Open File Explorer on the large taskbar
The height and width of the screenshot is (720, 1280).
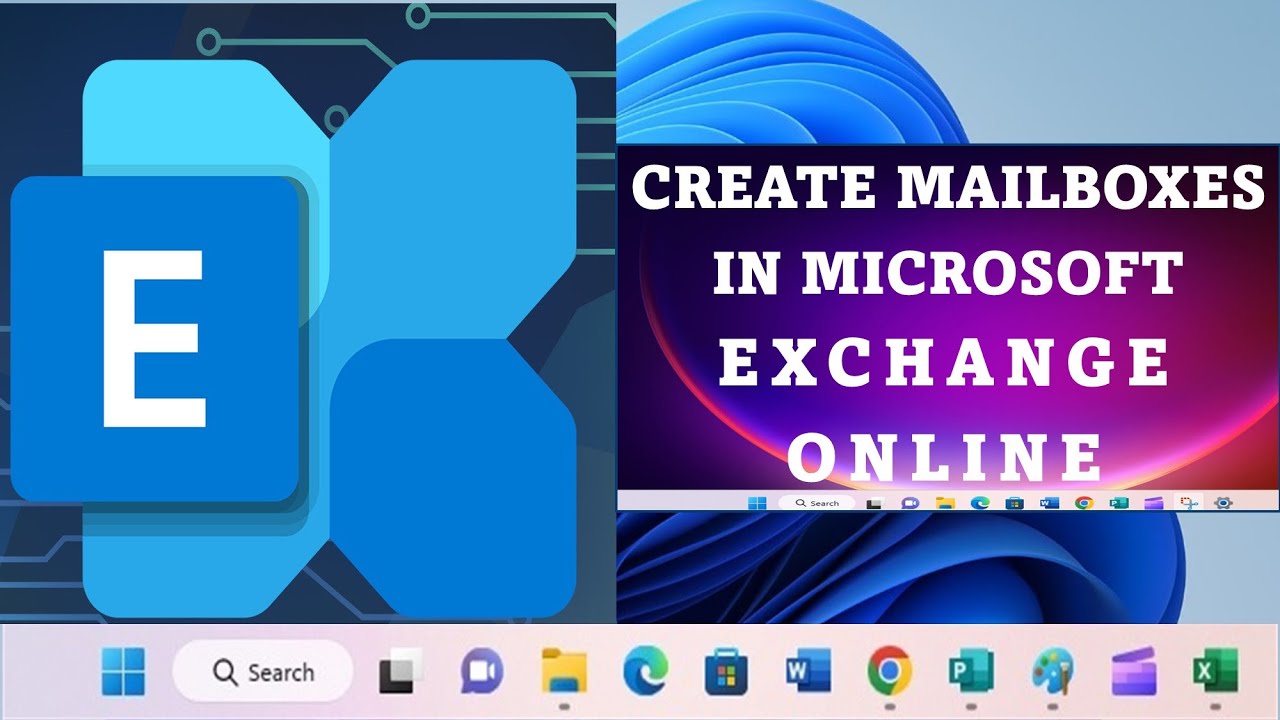click(x=564, y=671)
